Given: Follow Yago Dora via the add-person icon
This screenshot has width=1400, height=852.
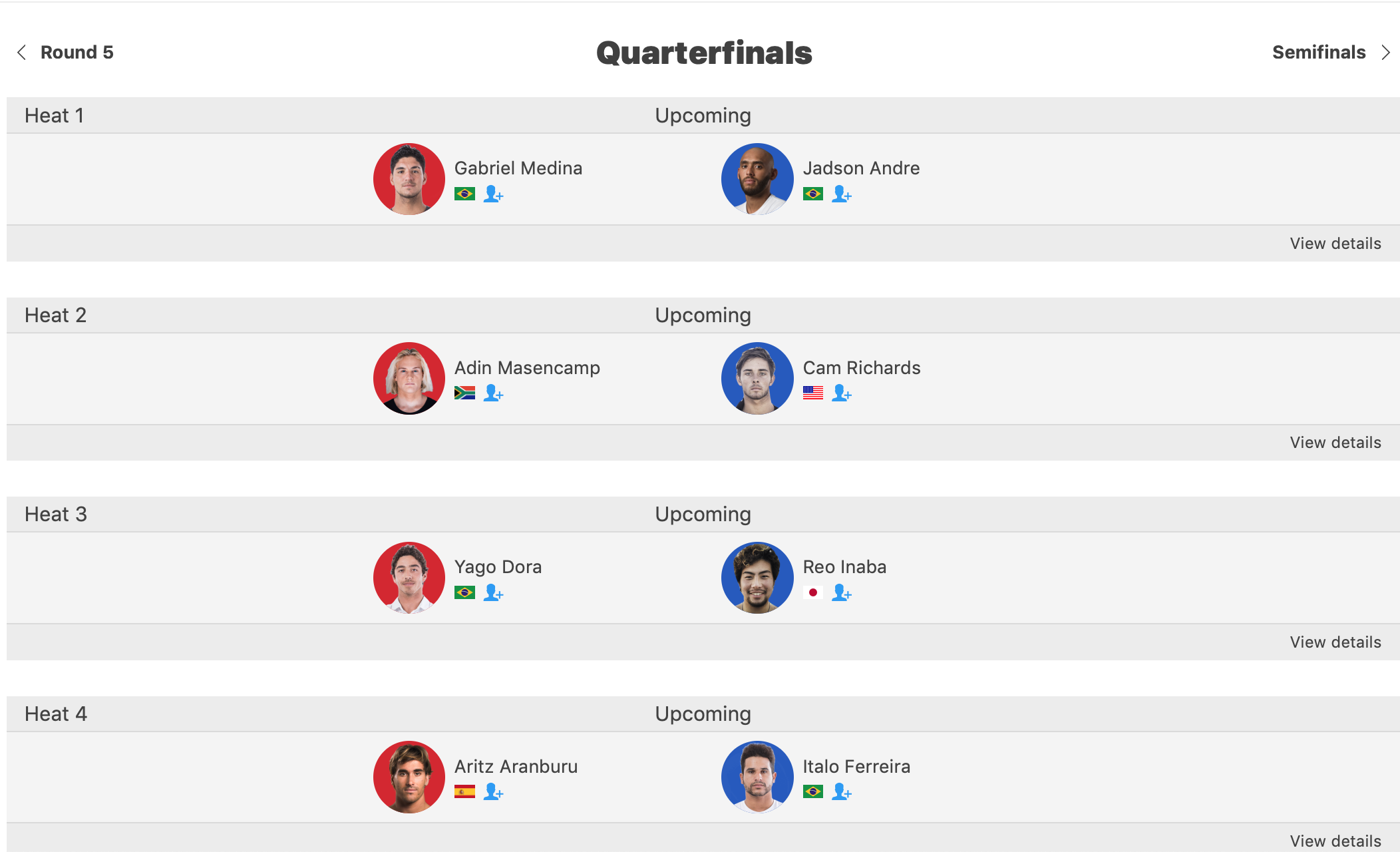Looking at the screenshot, I should point(493,592).
